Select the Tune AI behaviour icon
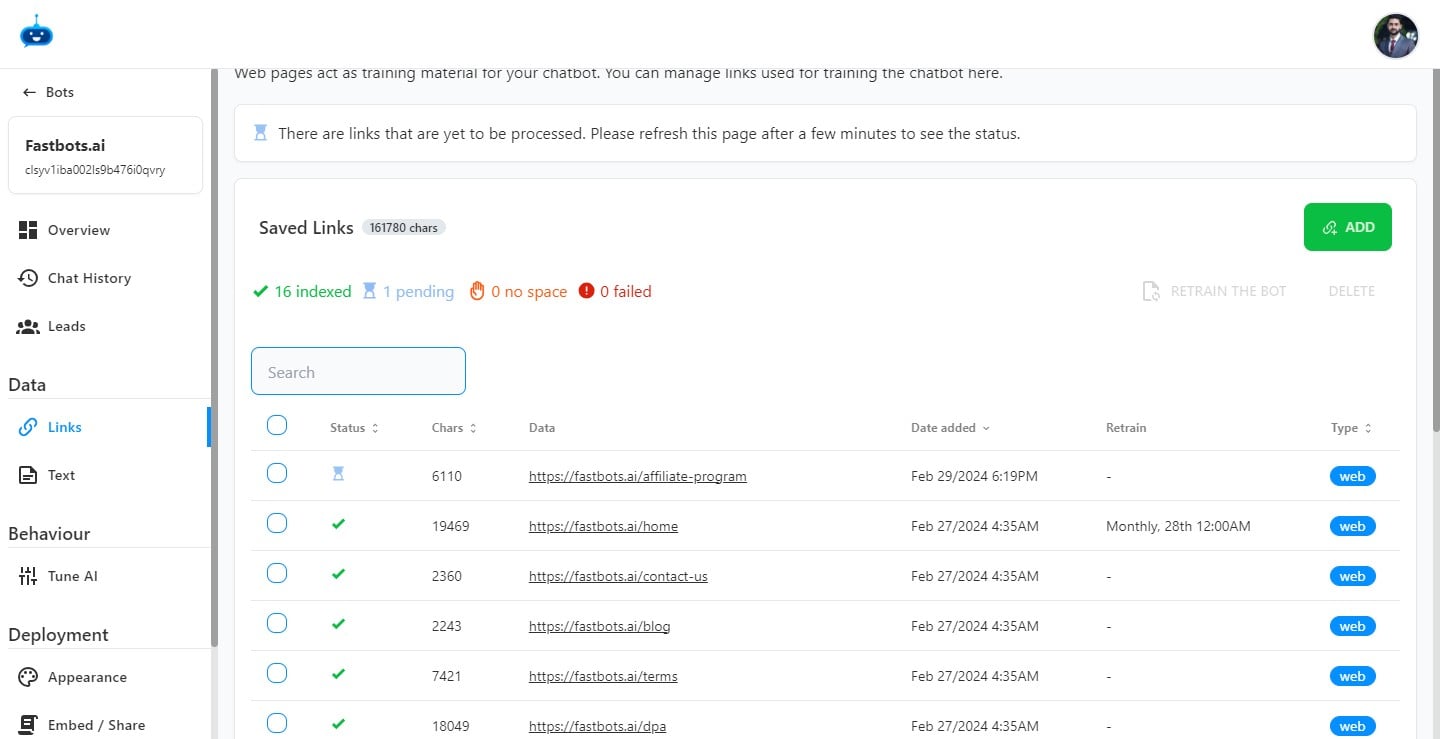This screenshot has width=1440, height=739. click(x=29, y=576)
